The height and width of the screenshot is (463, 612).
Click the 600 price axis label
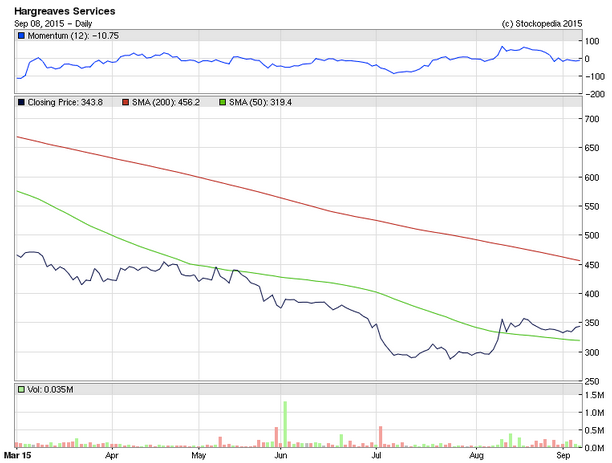point(592,177)
